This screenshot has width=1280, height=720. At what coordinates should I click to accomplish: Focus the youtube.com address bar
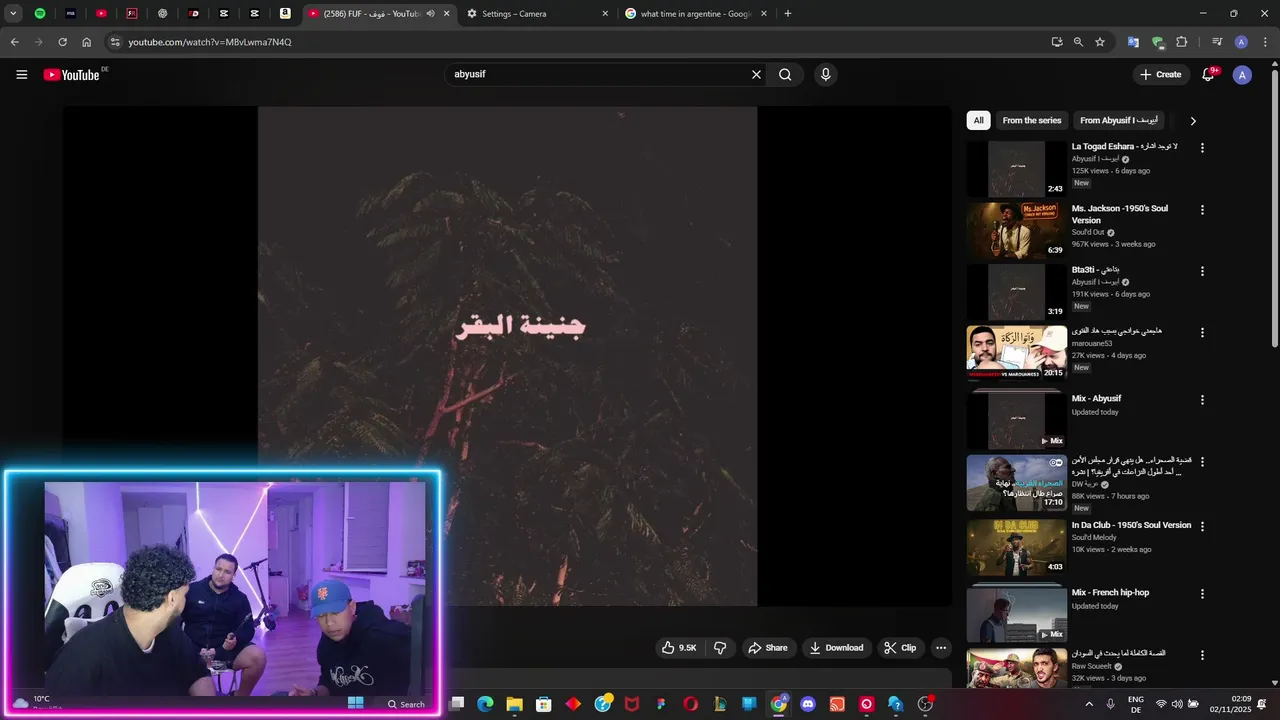(x=580, y=42)
